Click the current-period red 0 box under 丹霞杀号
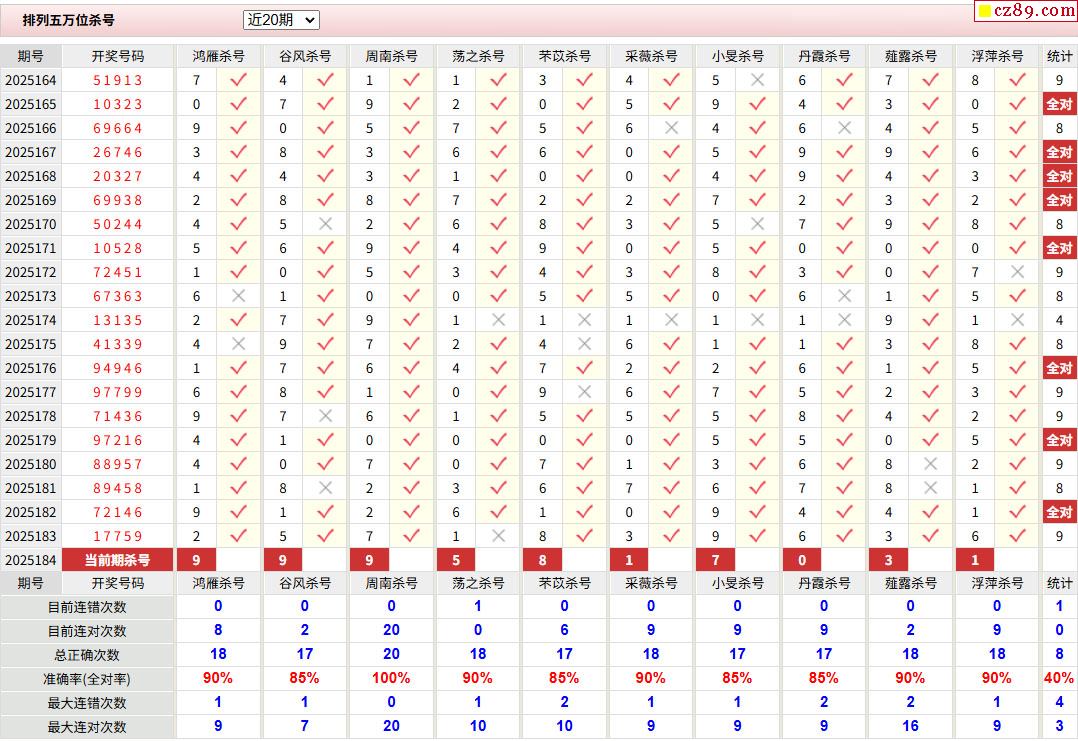 [x=802, y=560]
